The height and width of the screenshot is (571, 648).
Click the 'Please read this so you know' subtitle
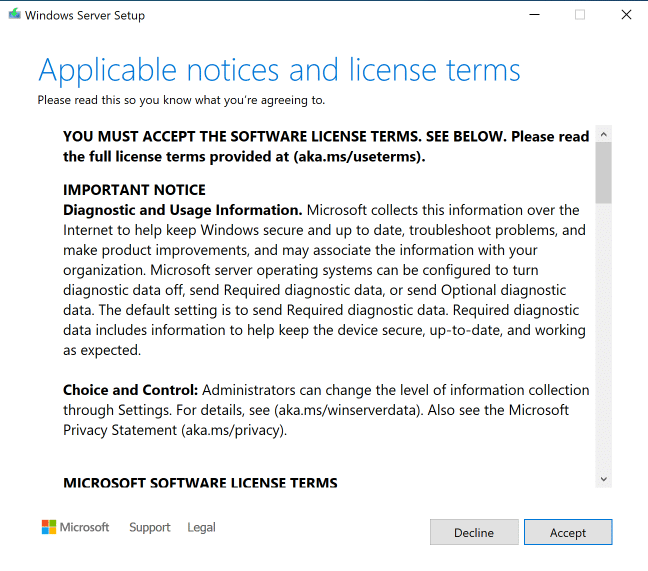(181, 100)
